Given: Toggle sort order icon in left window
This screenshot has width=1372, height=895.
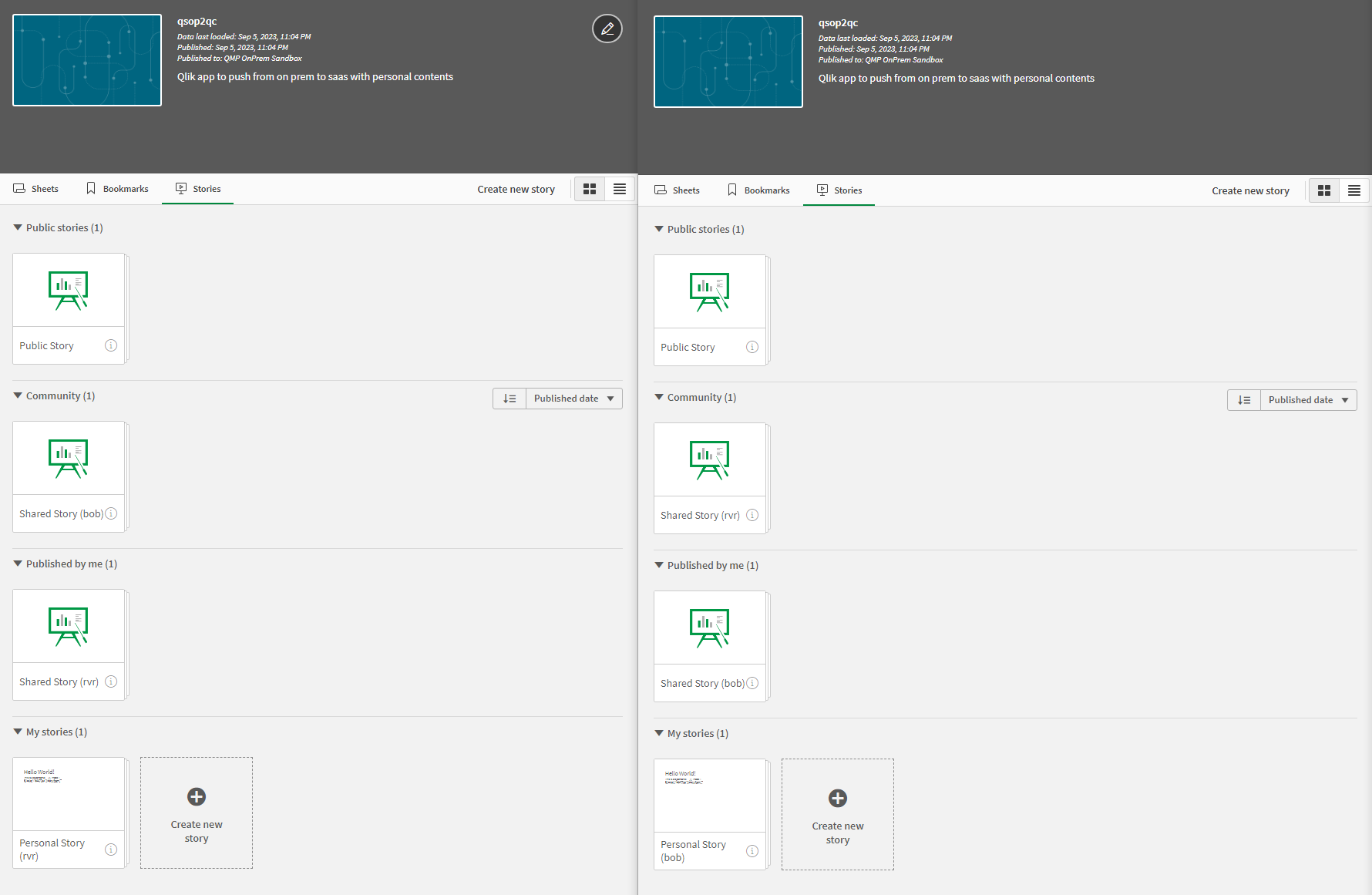Looking at the screenshot, I should point(509,399).
